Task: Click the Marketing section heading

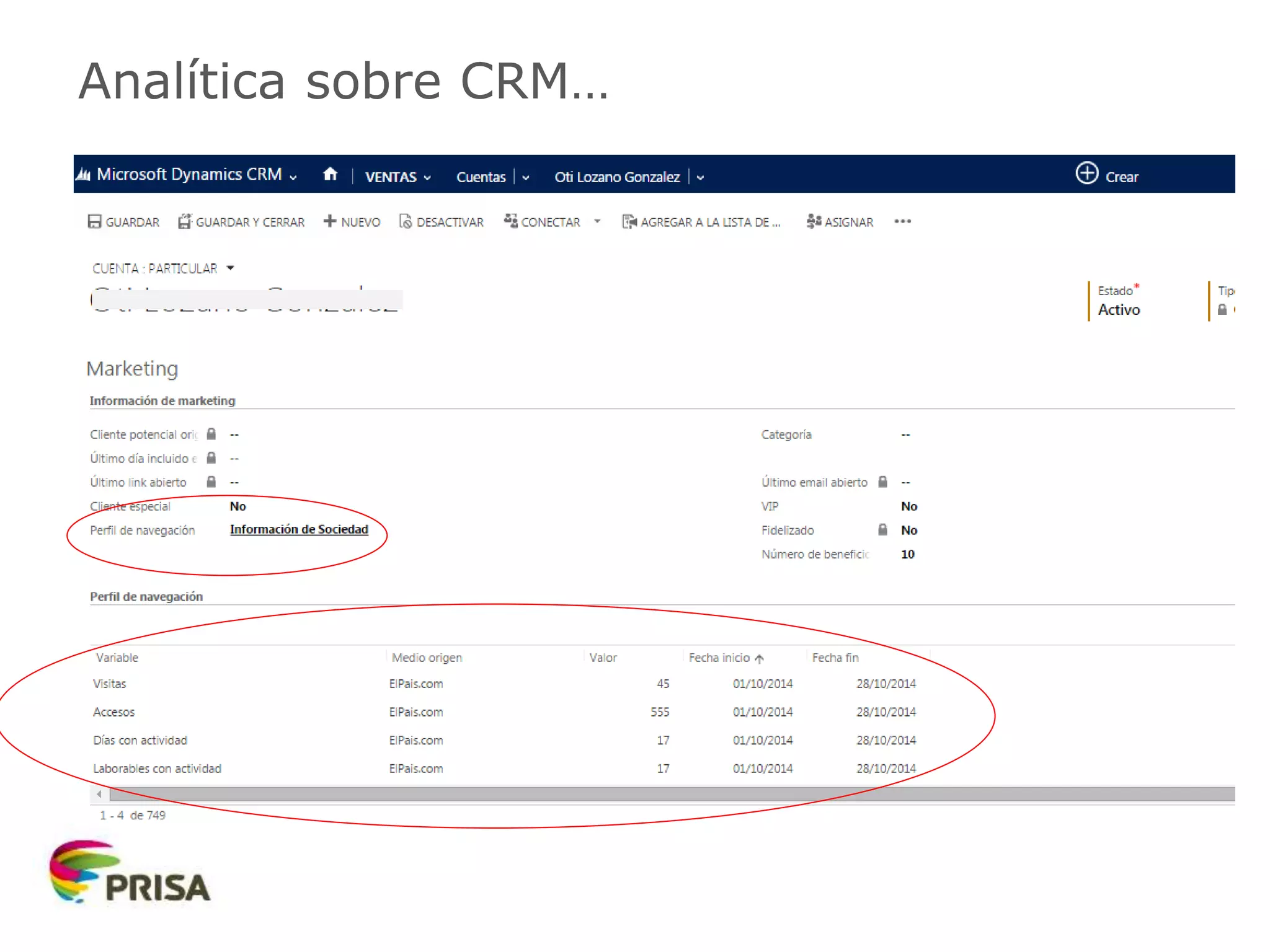Action: click(x=132, y=369)
